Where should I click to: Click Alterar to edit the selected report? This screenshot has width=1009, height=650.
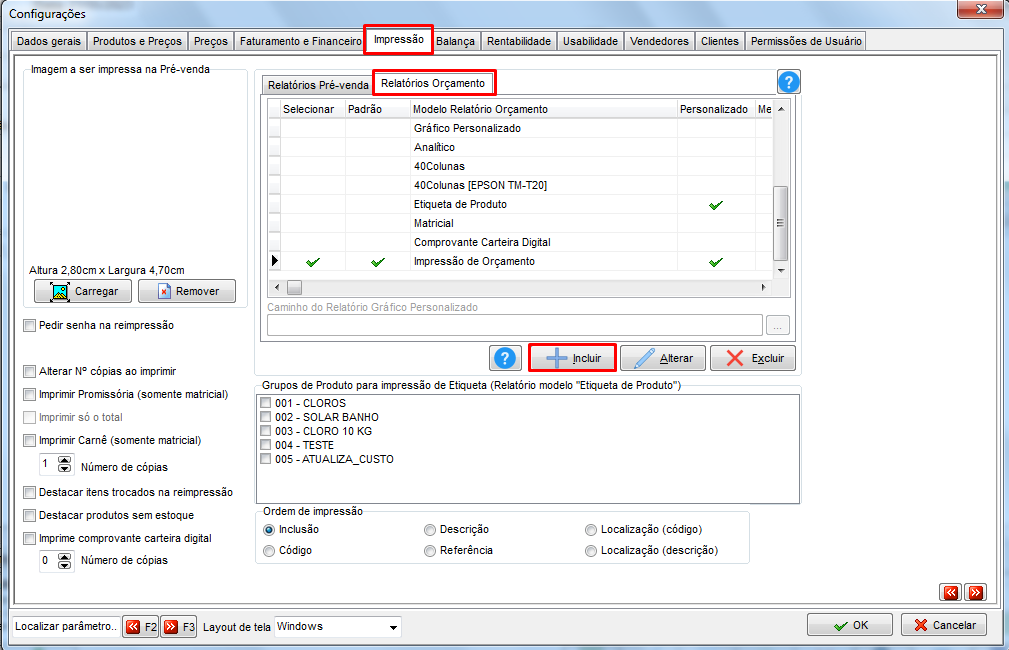pyautogui.click(x=663, y=358)
